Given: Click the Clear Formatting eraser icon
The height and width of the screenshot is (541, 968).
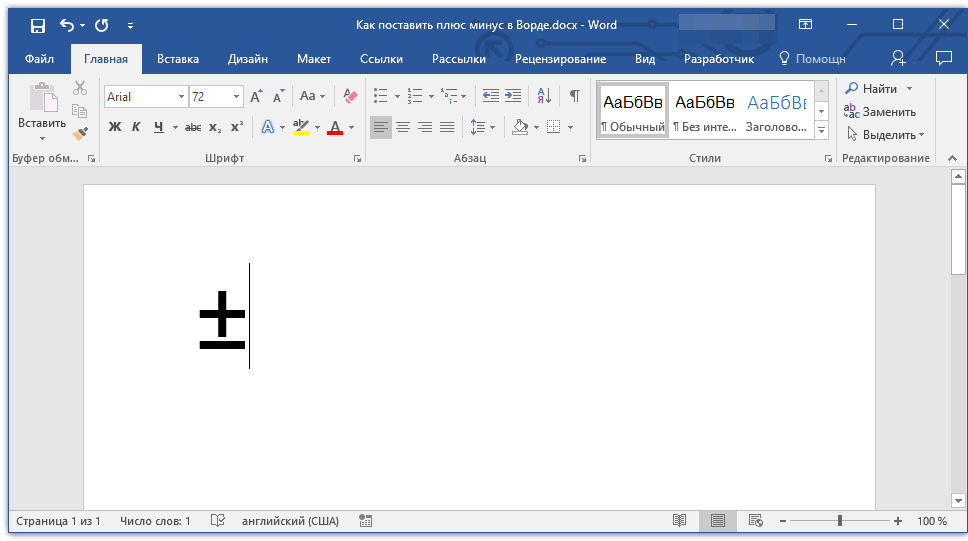Looking at the screenshot, I should click(x=349, y=96).
